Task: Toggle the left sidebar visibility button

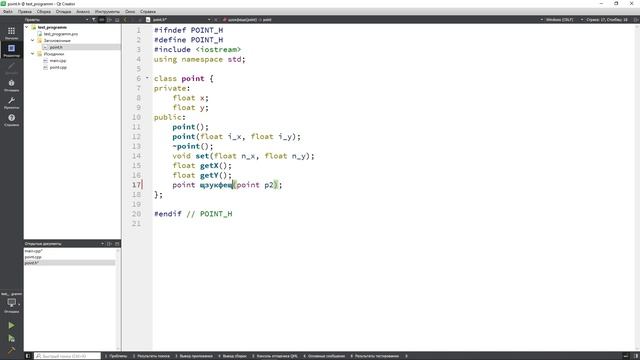Action: [28, 356]
